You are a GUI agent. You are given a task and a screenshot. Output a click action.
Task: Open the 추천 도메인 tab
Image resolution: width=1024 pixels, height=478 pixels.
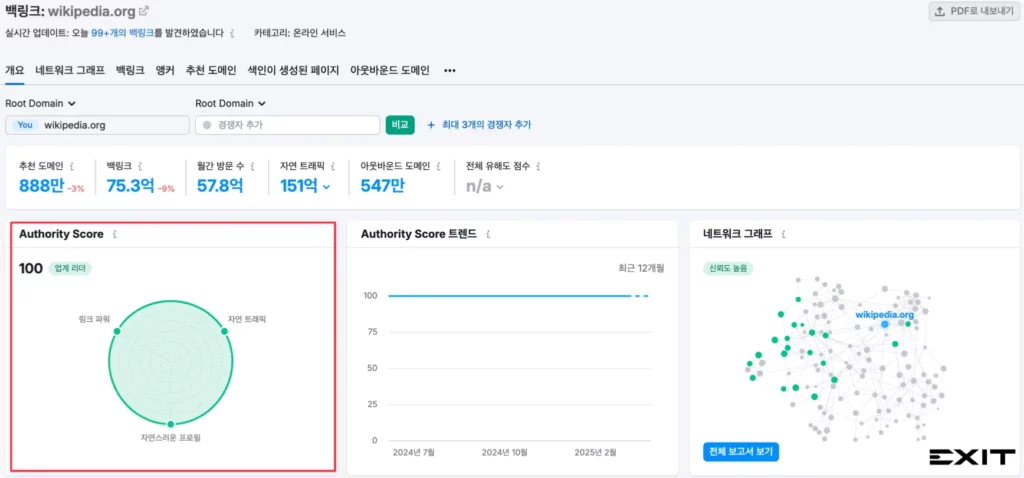pos(211,71)
